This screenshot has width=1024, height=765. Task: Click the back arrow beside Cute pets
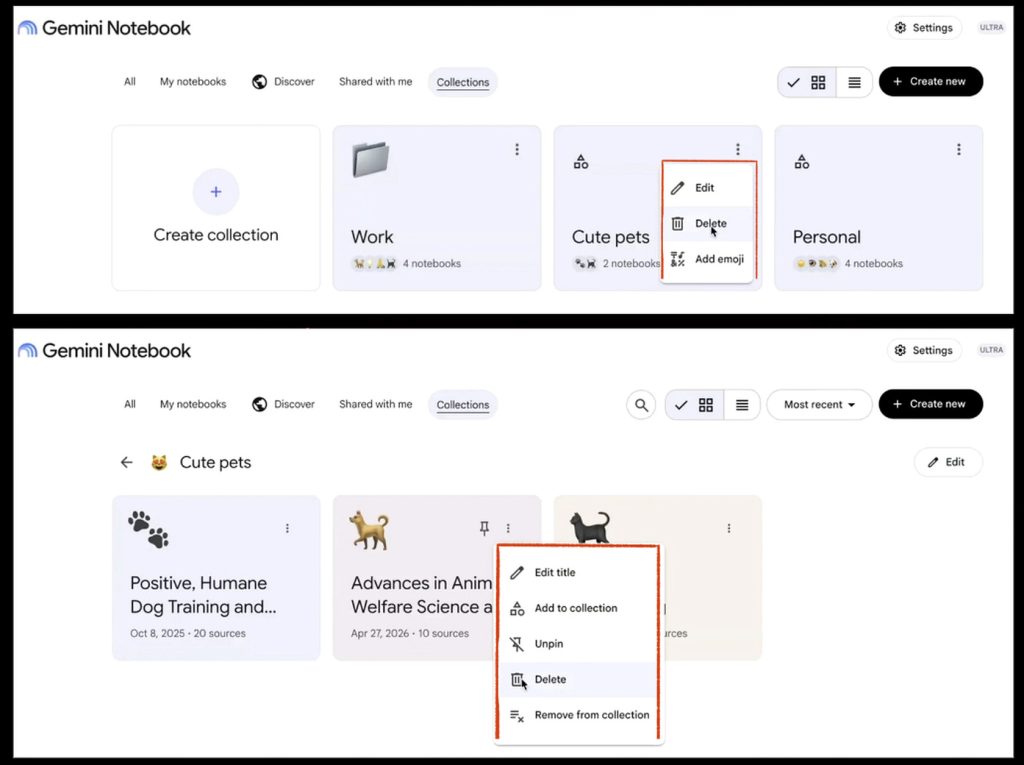tap(127, 463)
